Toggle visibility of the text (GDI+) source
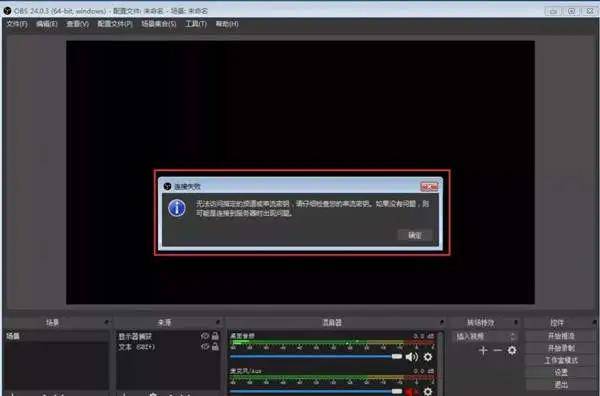 pos(205,347)
